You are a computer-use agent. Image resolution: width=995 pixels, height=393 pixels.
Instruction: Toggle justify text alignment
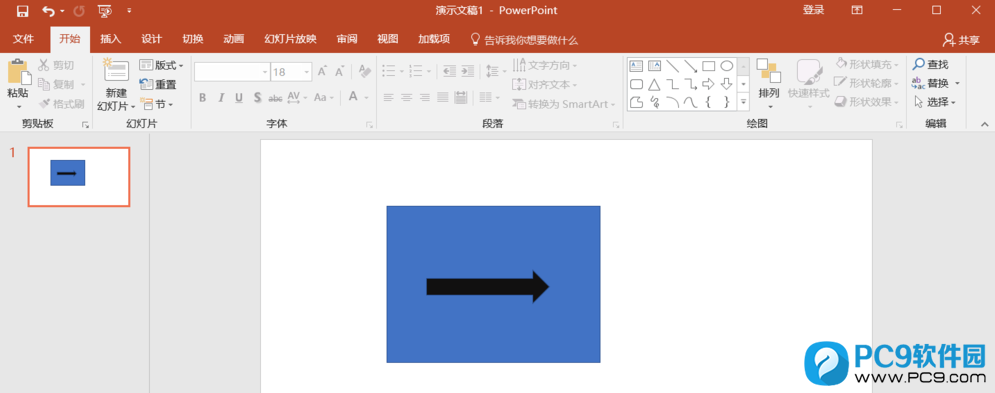(443, 98)
